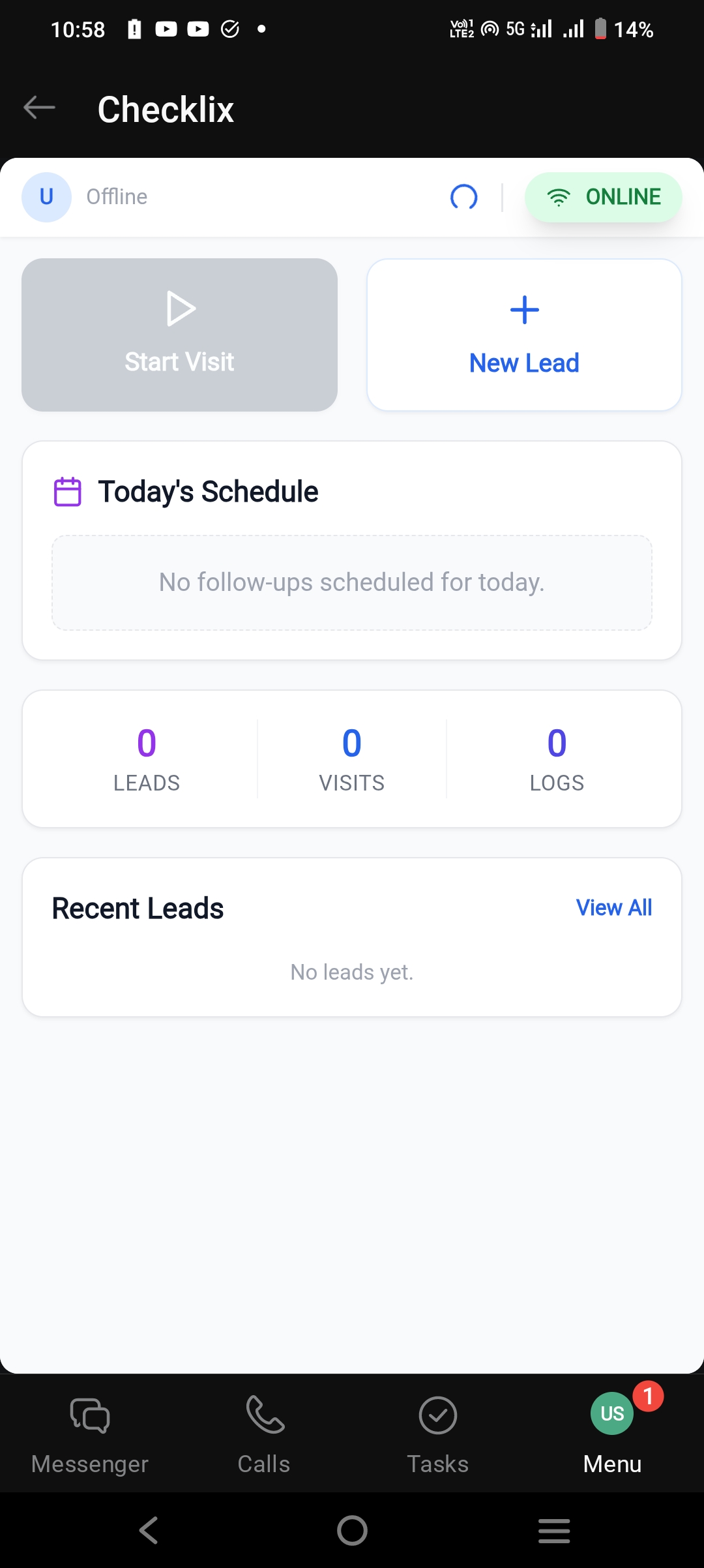Open the LOGS counter
Viewport: 704px width, 1568px height.
pos(557,759)
